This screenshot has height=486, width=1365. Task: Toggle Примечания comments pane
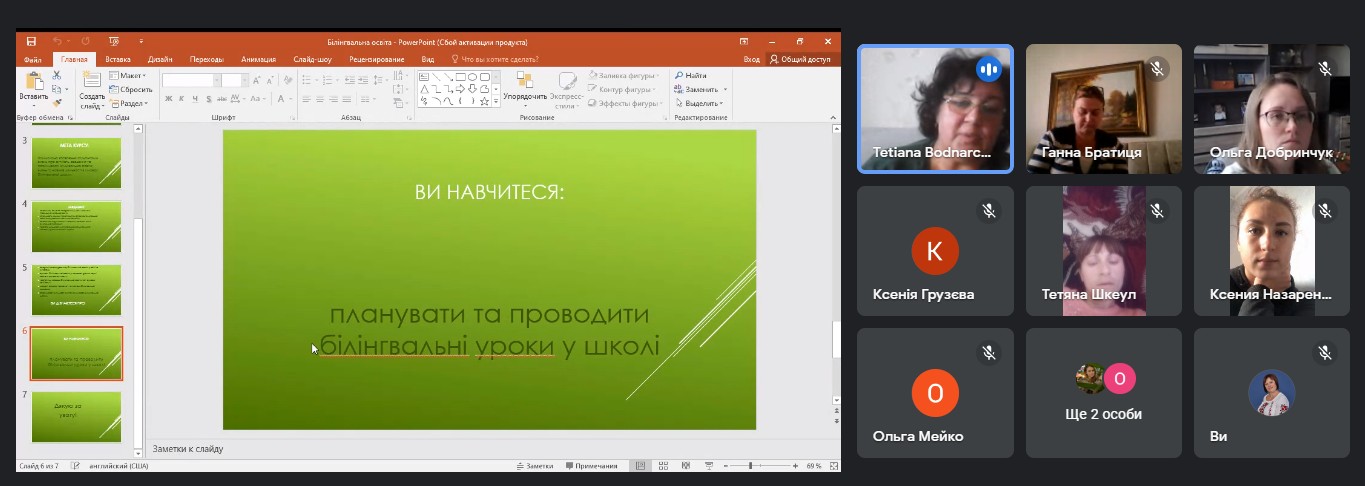pyautogui.click(x=591, y=466)
